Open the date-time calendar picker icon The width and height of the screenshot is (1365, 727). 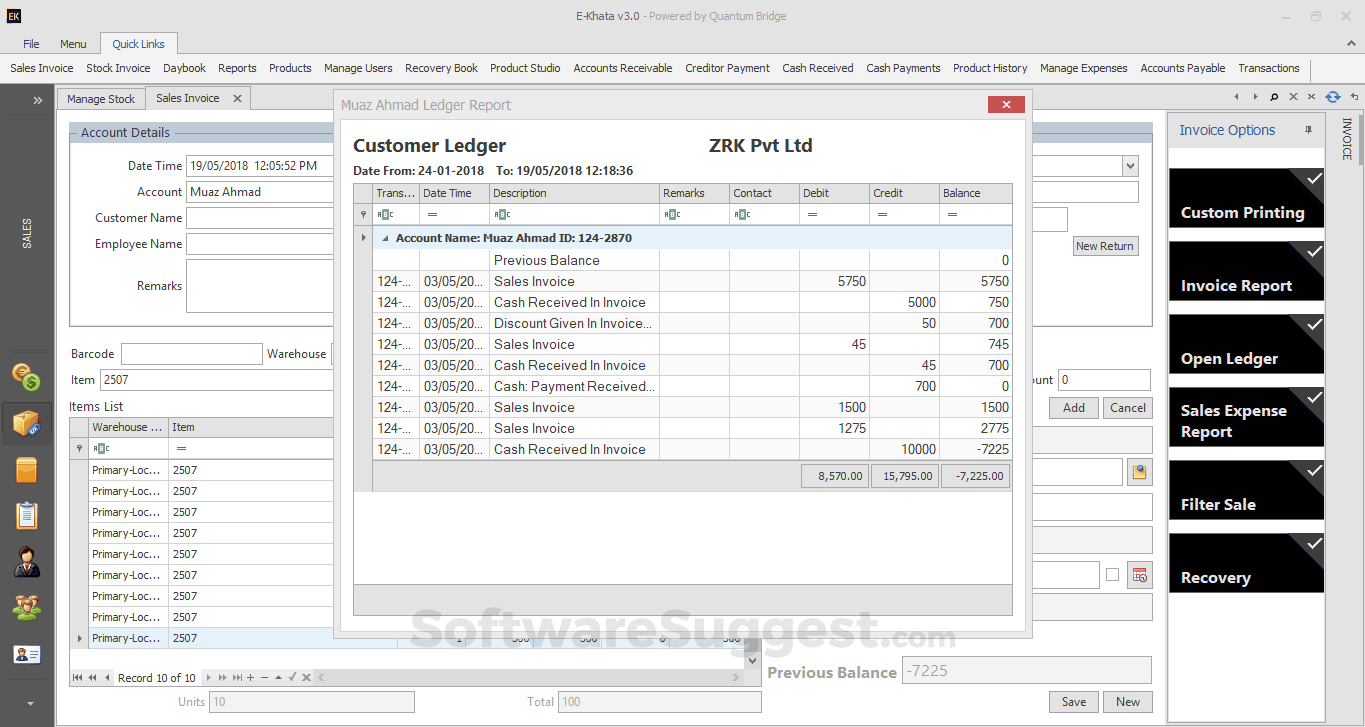point(1139,574)
